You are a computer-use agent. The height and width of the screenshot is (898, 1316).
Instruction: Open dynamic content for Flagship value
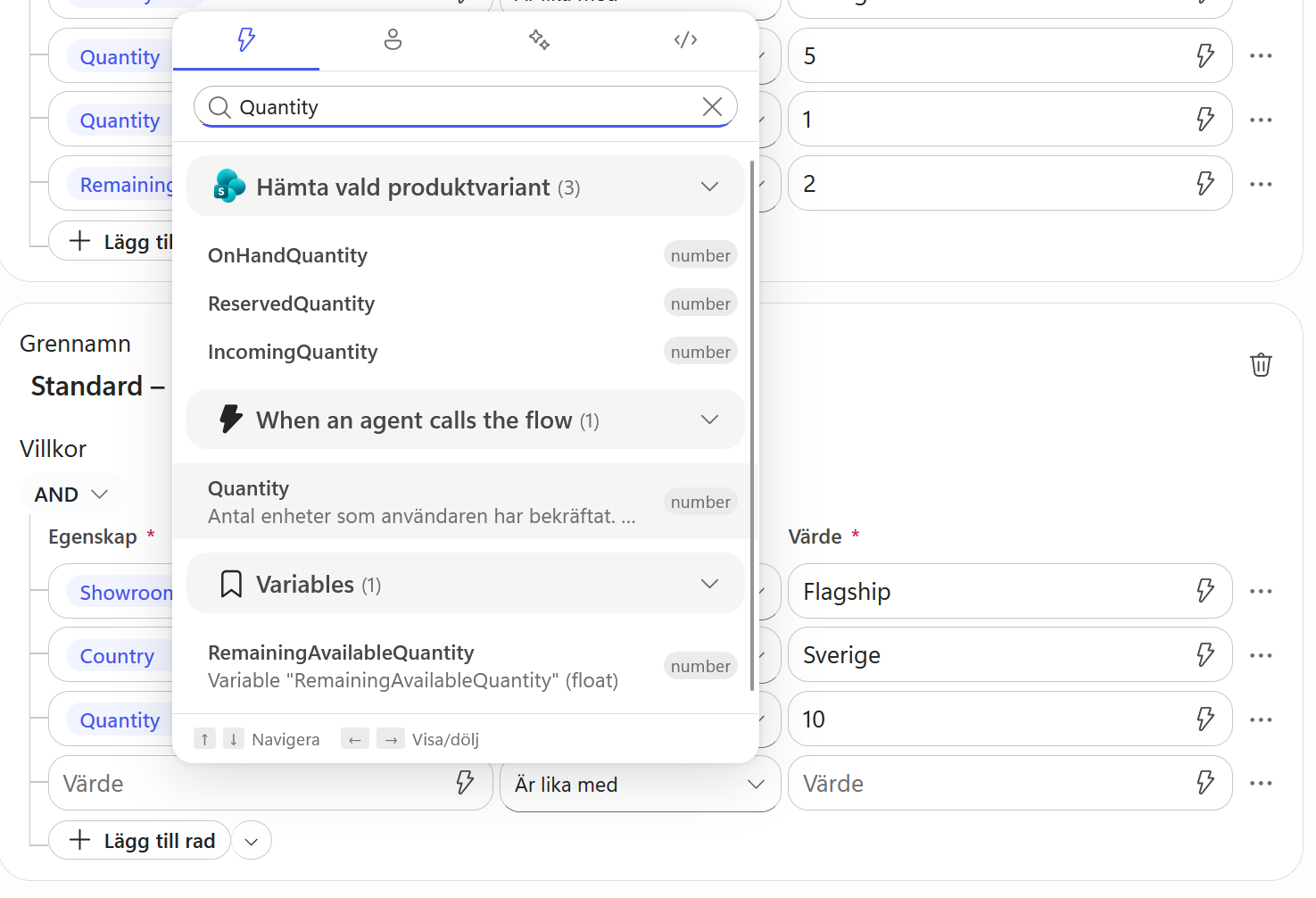point(1205,590)
